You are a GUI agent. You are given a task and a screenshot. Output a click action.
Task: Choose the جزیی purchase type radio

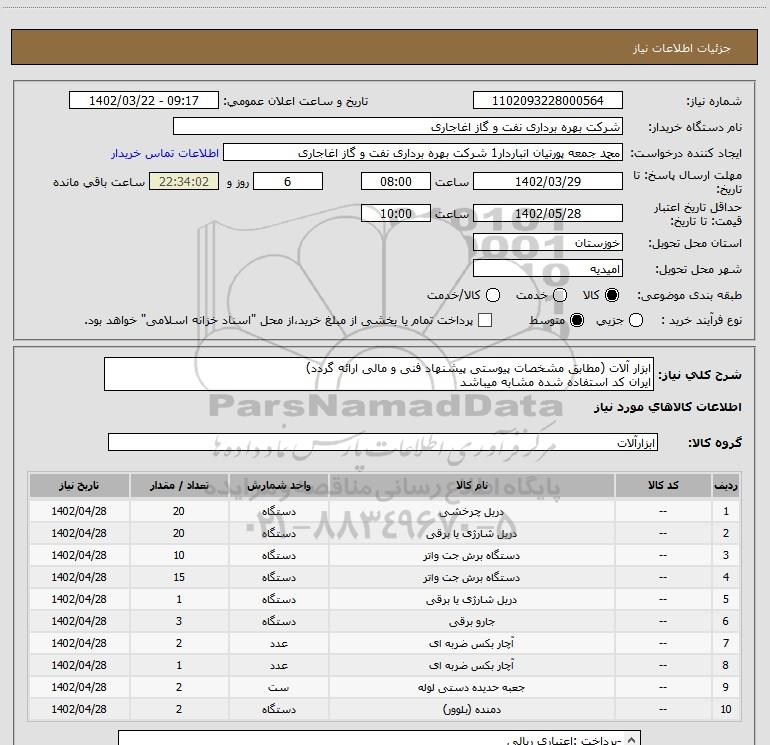(636, 320)
